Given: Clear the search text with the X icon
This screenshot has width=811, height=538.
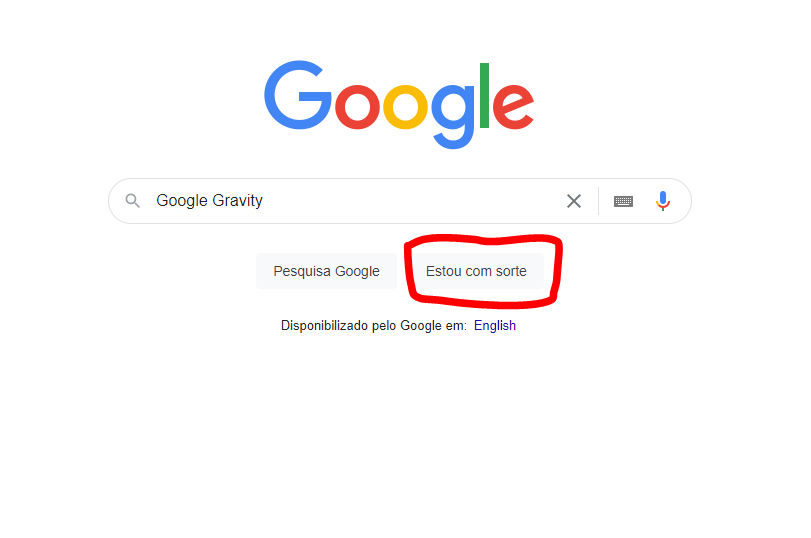Looking at the screenshot, I should coord(574,201).
